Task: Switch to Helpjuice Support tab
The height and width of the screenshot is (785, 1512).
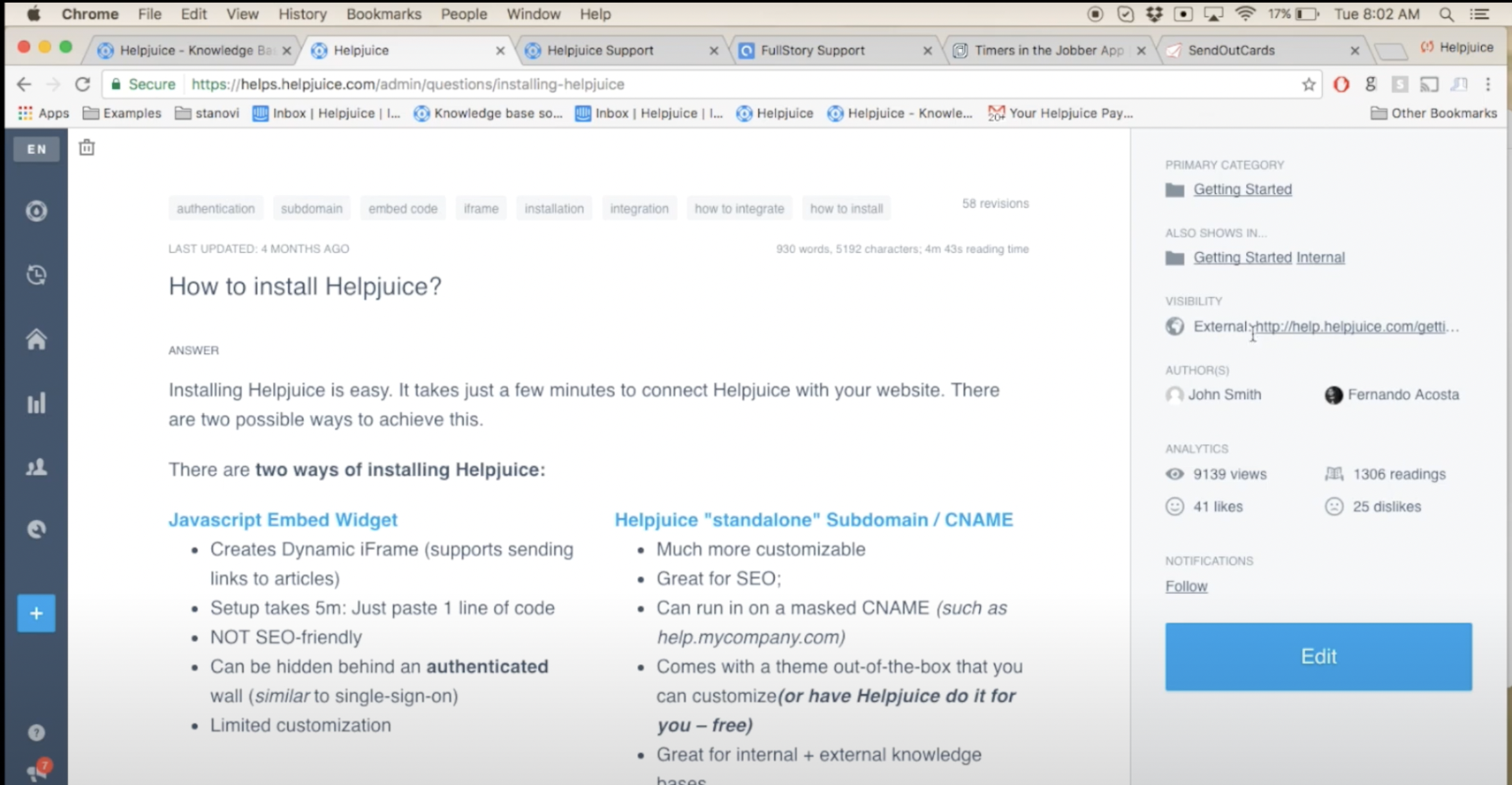Action: coord(600,50)
